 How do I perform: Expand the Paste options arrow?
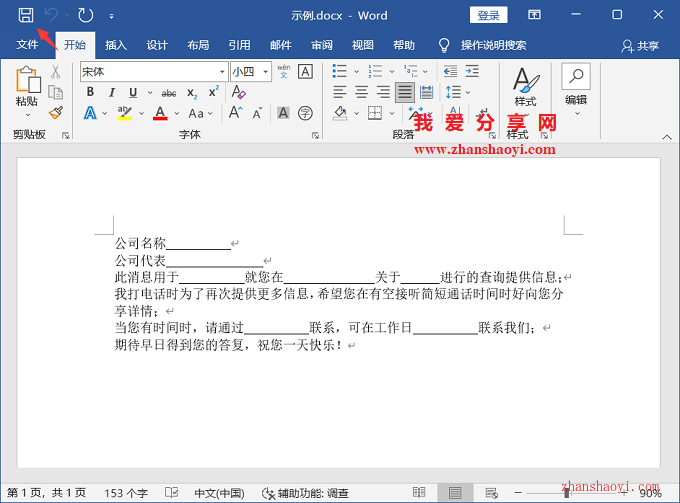[x=28, y=115]
